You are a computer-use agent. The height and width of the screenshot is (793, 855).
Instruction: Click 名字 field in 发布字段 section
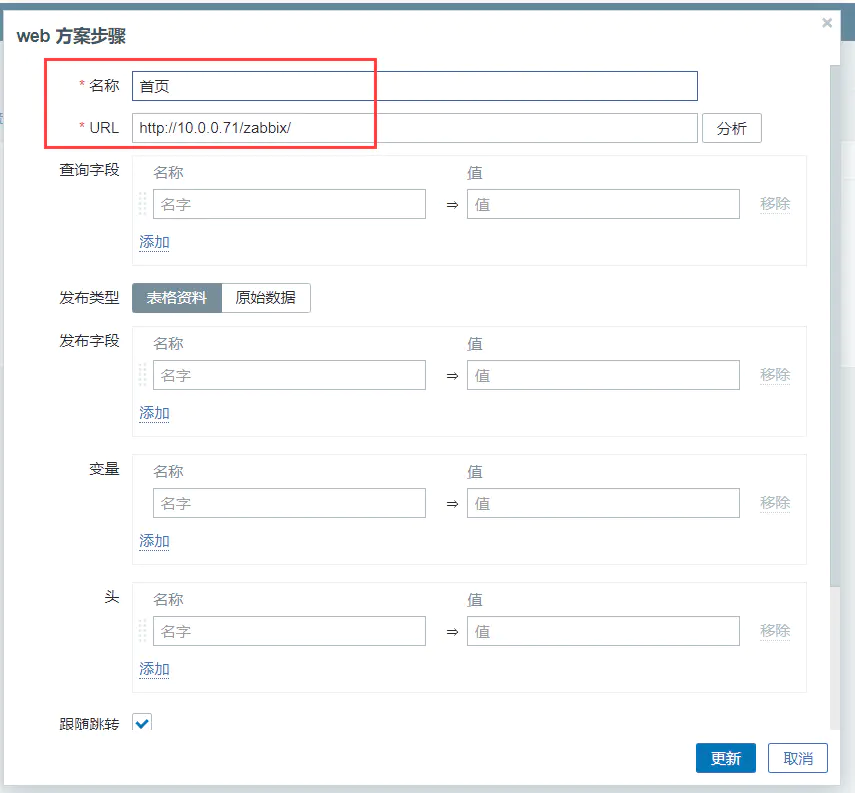click(x=289, y=375)
